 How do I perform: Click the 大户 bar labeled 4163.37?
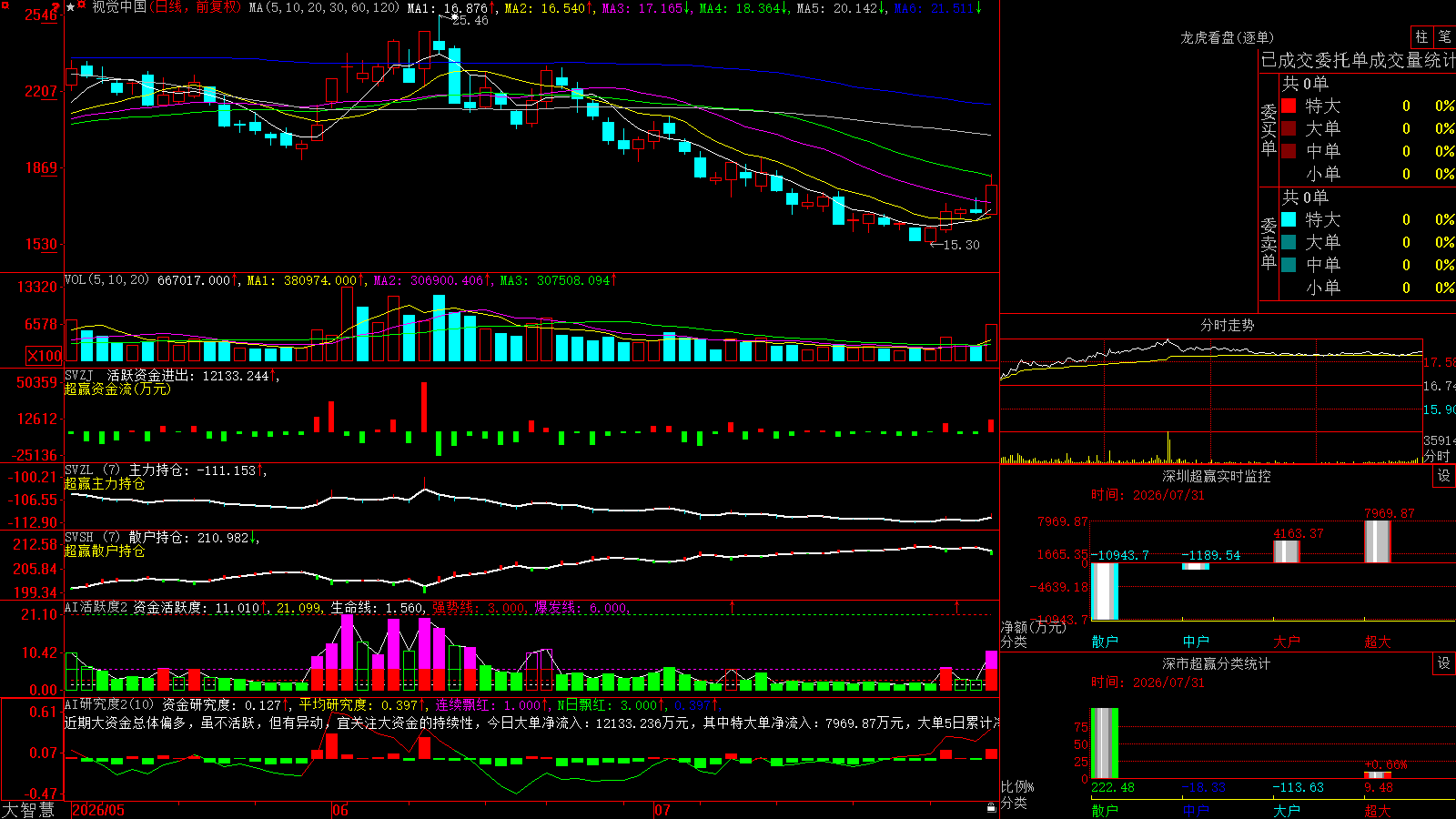[x=1287, y=551]
